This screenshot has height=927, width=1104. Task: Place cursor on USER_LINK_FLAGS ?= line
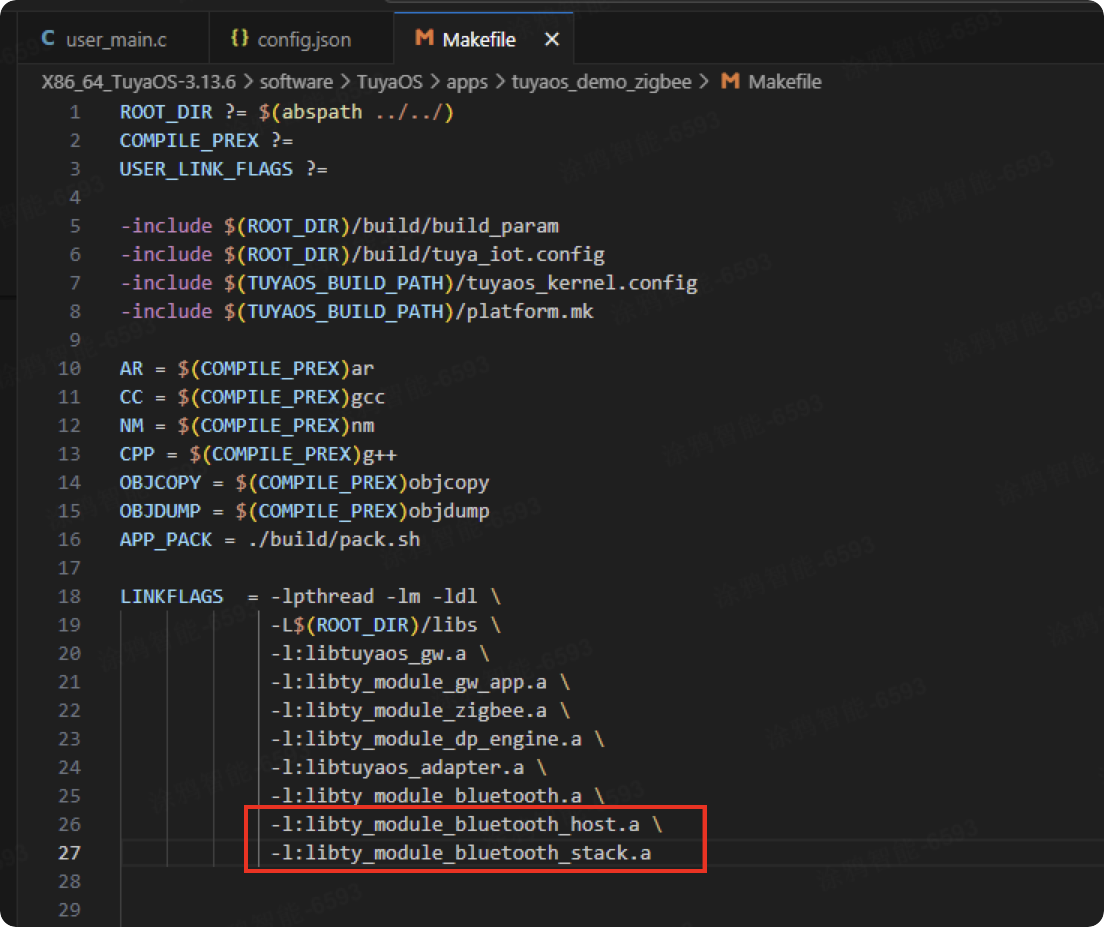[x=223, y=170]
